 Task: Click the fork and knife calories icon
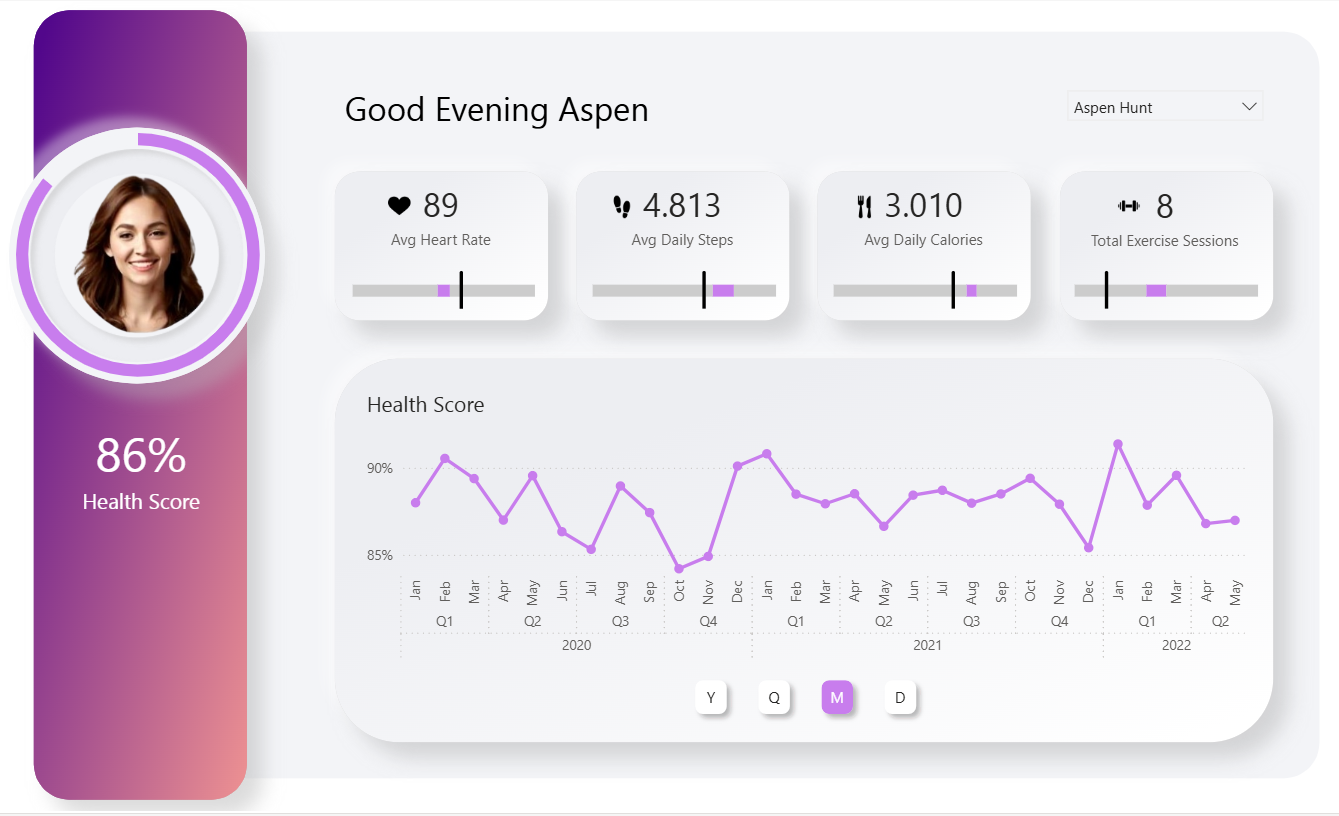(x=865, y=206)
